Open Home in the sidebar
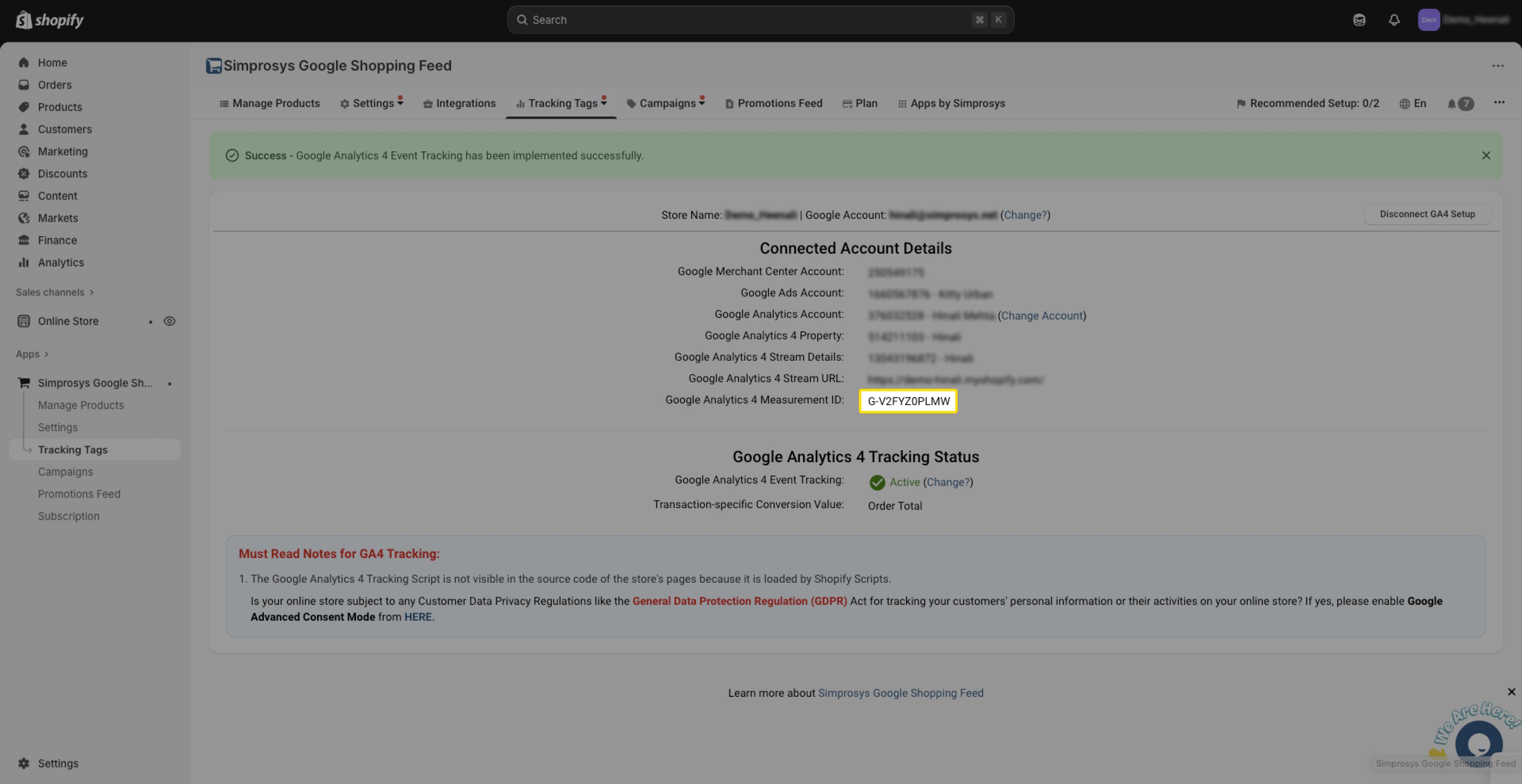The width and height of the screenshot is (1522, 784). coord(52,63)
